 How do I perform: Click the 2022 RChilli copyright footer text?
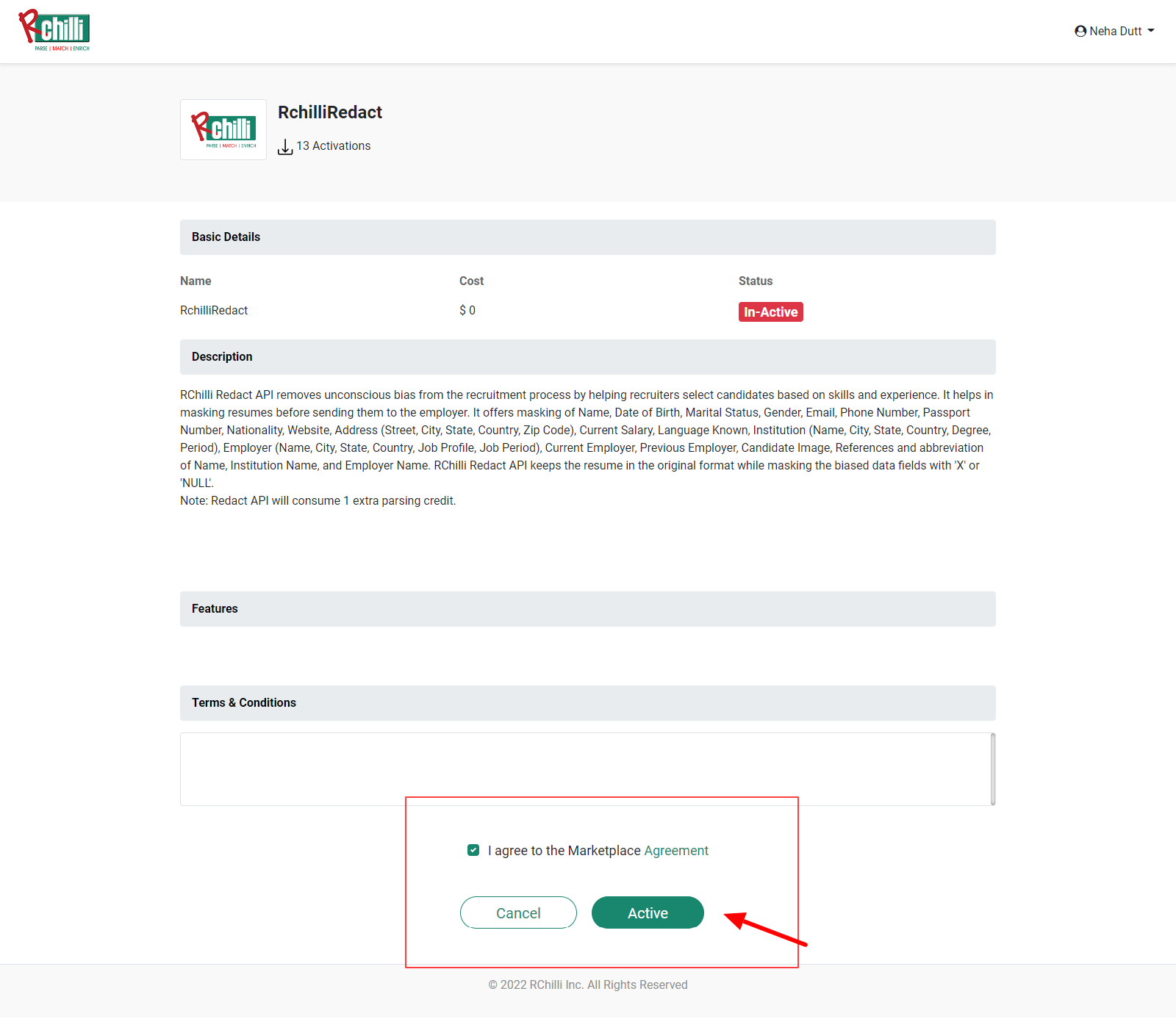588,985
